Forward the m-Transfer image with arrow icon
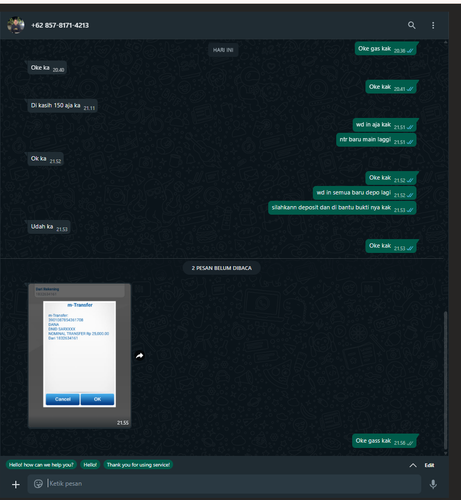461x500 pixels. [140, 356]
